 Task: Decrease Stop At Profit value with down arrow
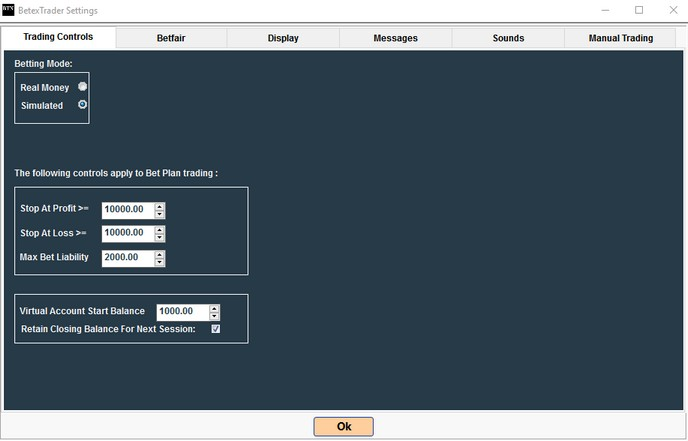(x=160, y=214)
